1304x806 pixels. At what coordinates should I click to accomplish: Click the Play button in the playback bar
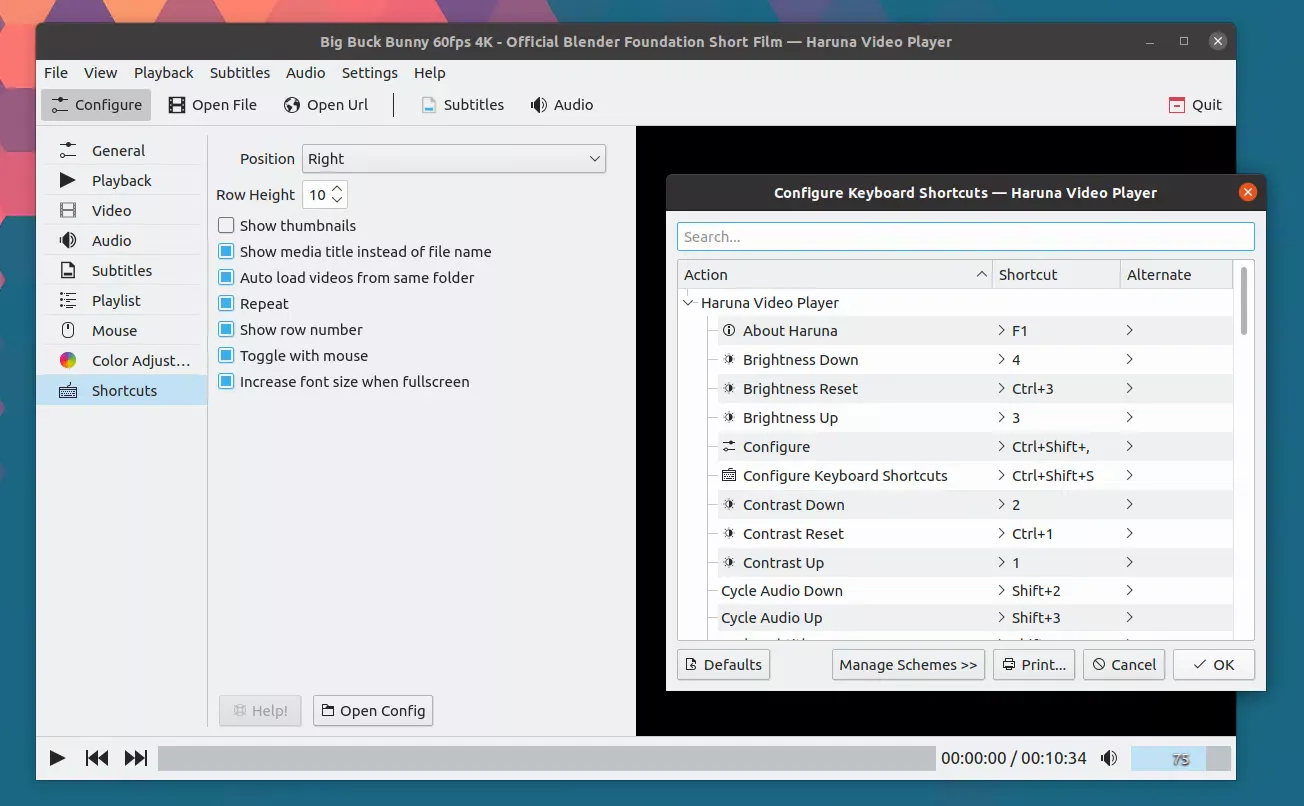click(x=57, y=758)
